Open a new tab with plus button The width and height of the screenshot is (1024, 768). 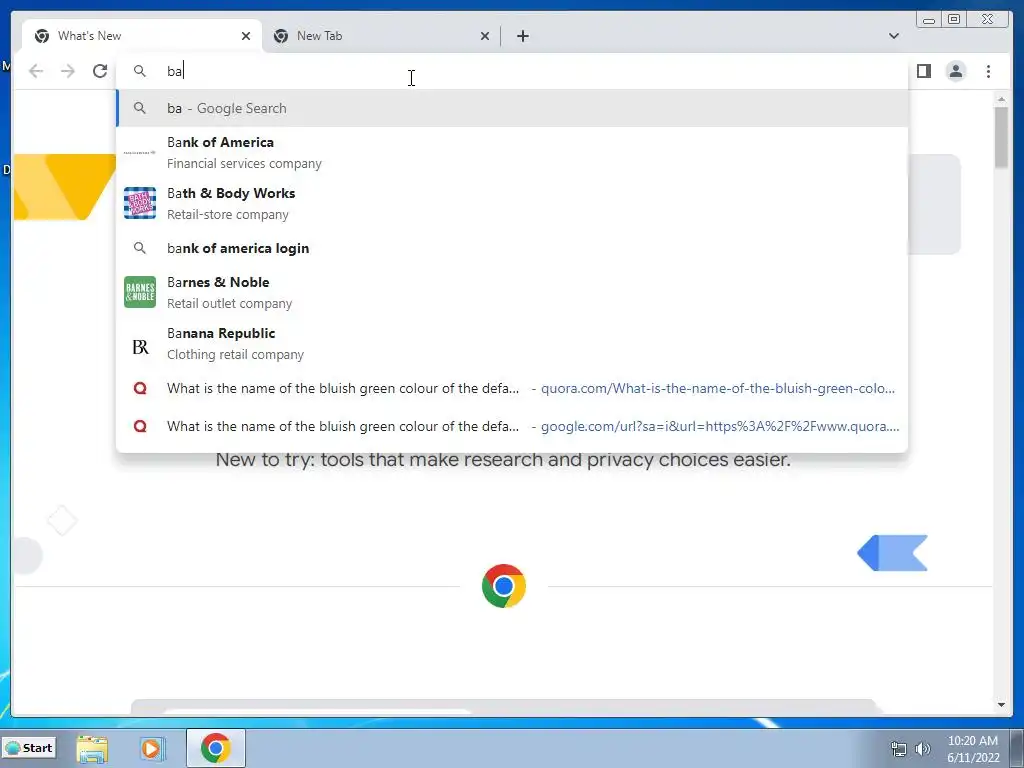coord(522,36)
